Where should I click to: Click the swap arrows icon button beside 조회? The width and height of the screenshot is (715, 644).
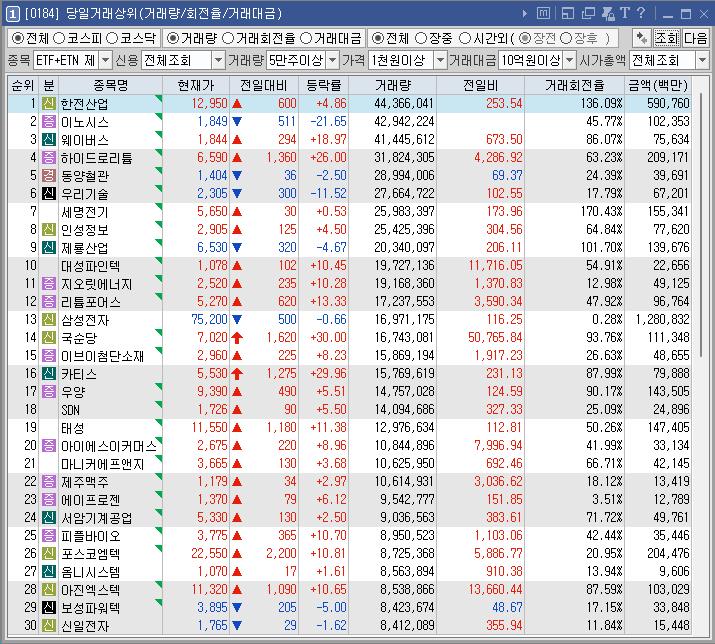click(642, 38)
